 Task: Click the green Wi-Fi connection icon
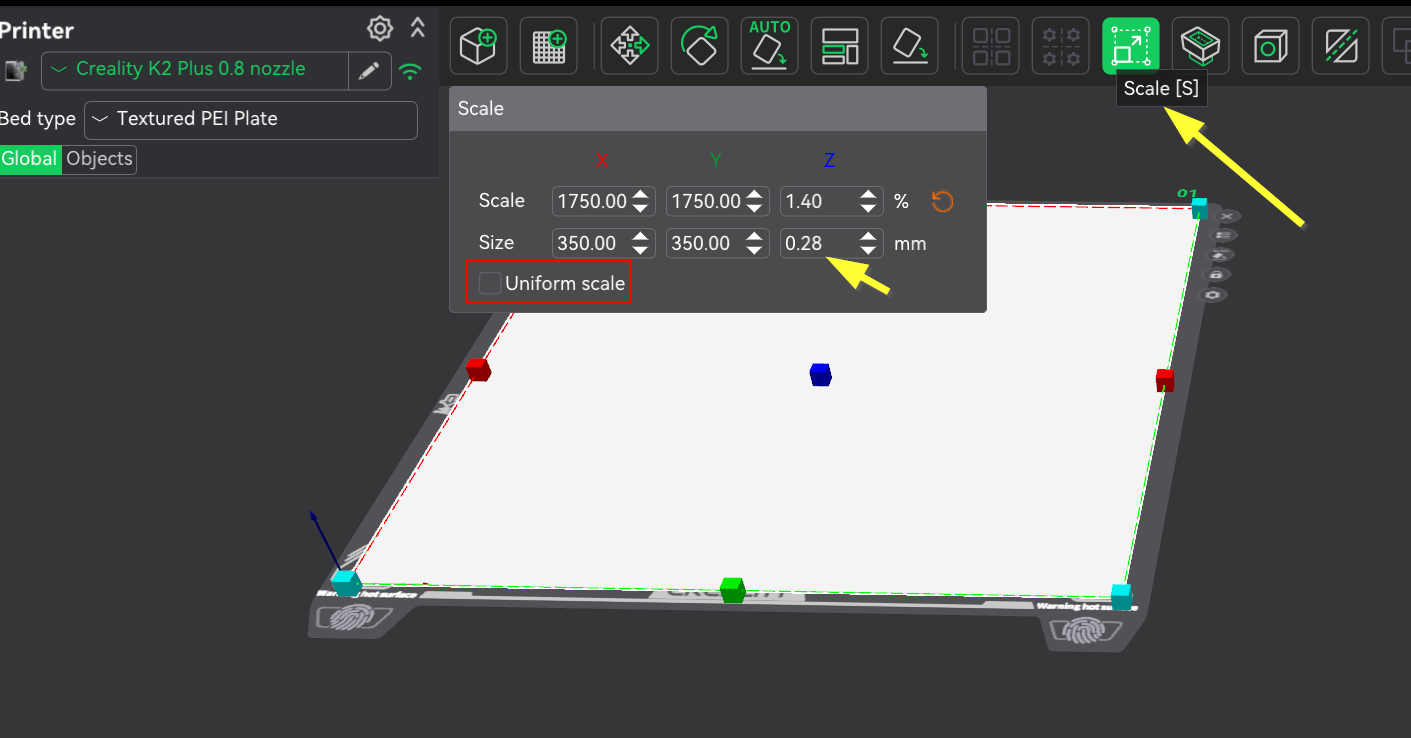pyautogui.click(x=409, y=71)
